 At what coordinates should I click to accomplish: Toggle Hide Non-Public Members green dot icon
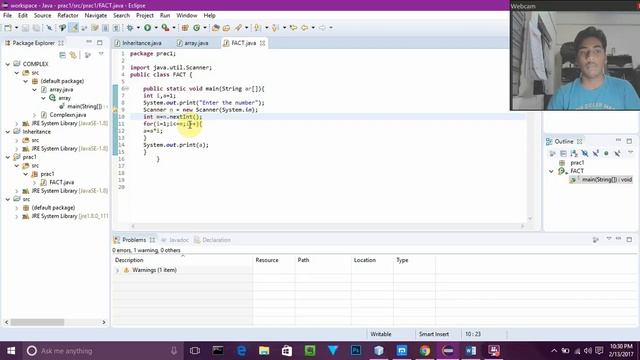[x=606, y=153]
